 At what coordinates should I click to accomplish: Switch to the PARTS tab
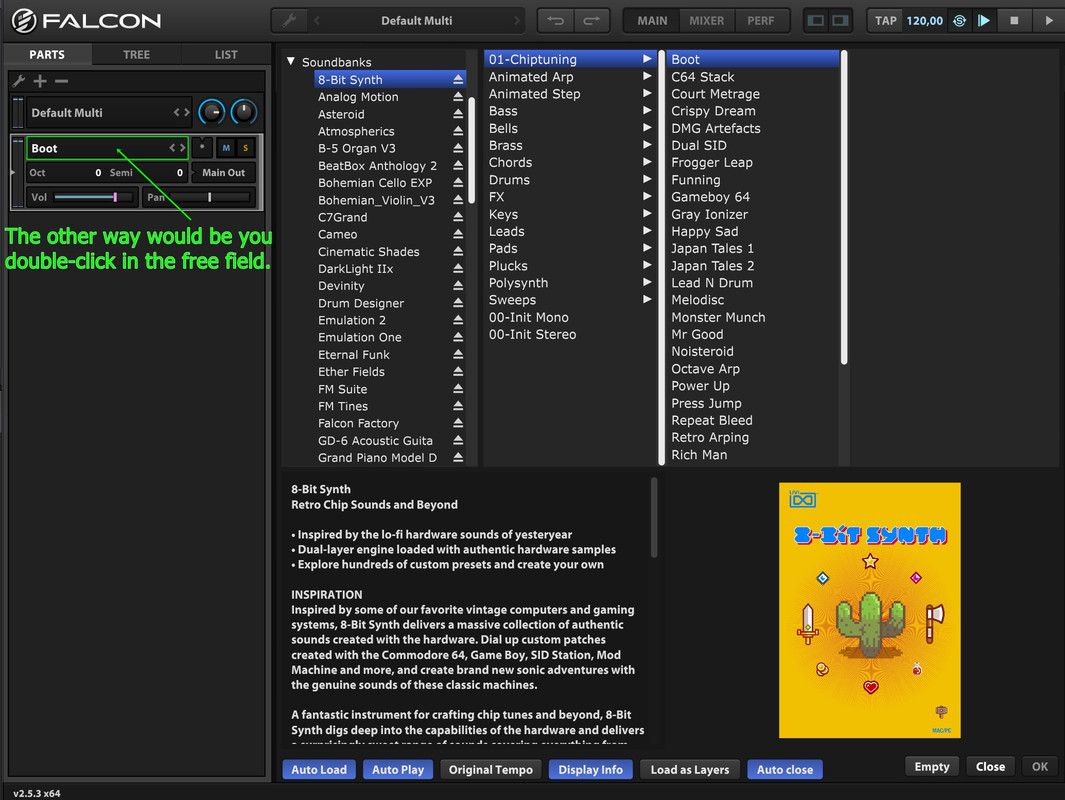tap(47, 54)
